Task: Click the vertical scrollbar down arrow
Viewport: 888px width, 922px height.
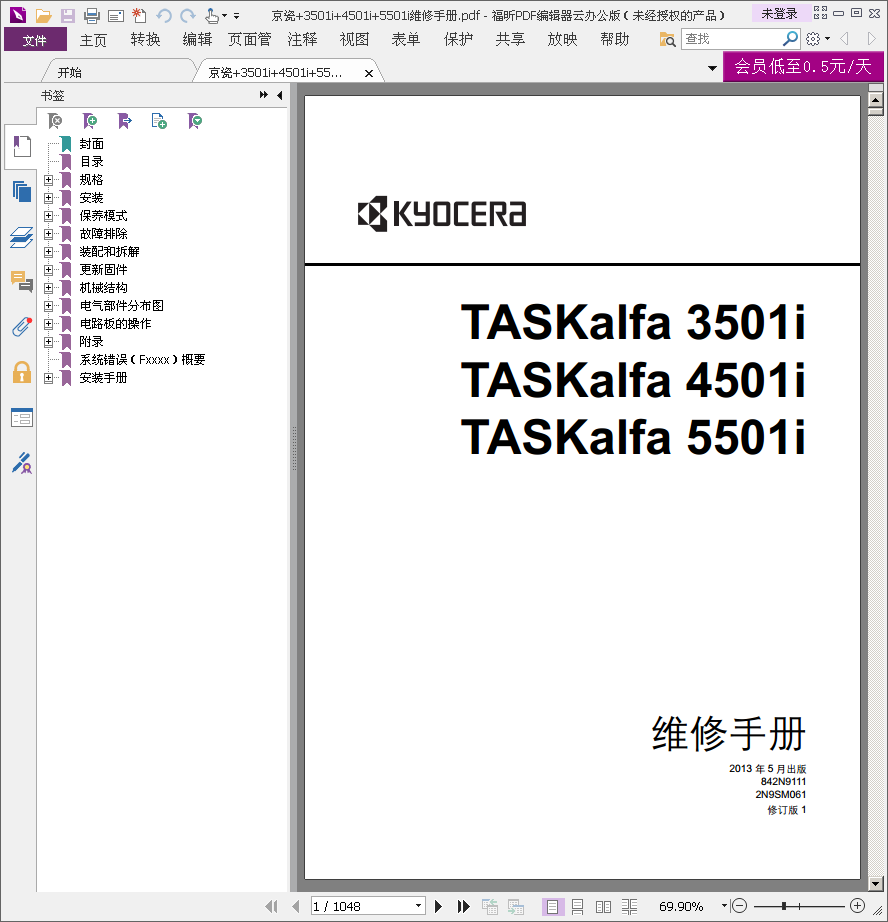Action: [x=876, y=884]
